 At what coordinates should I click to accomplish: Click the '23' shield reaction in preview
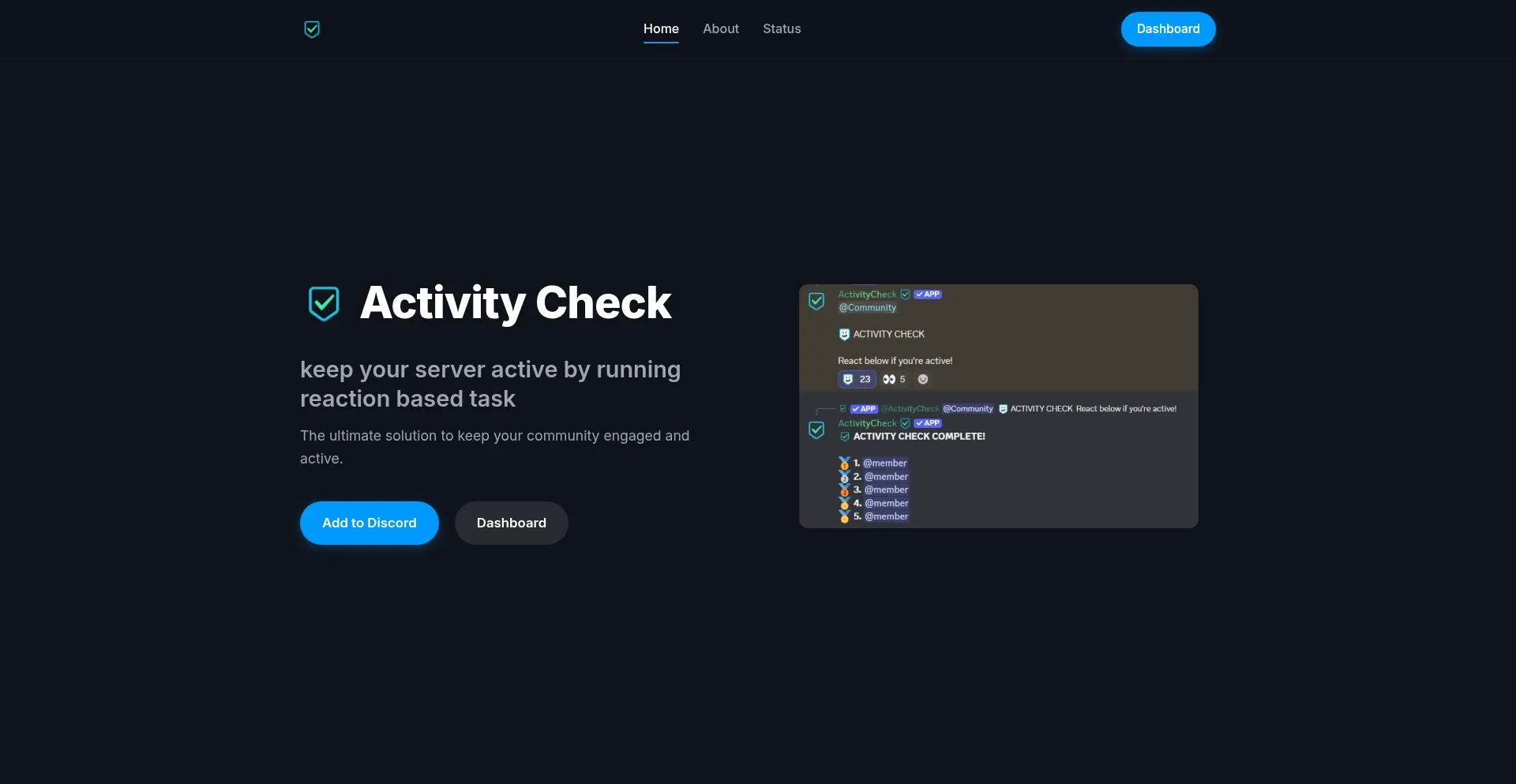[x=857, y=379]
